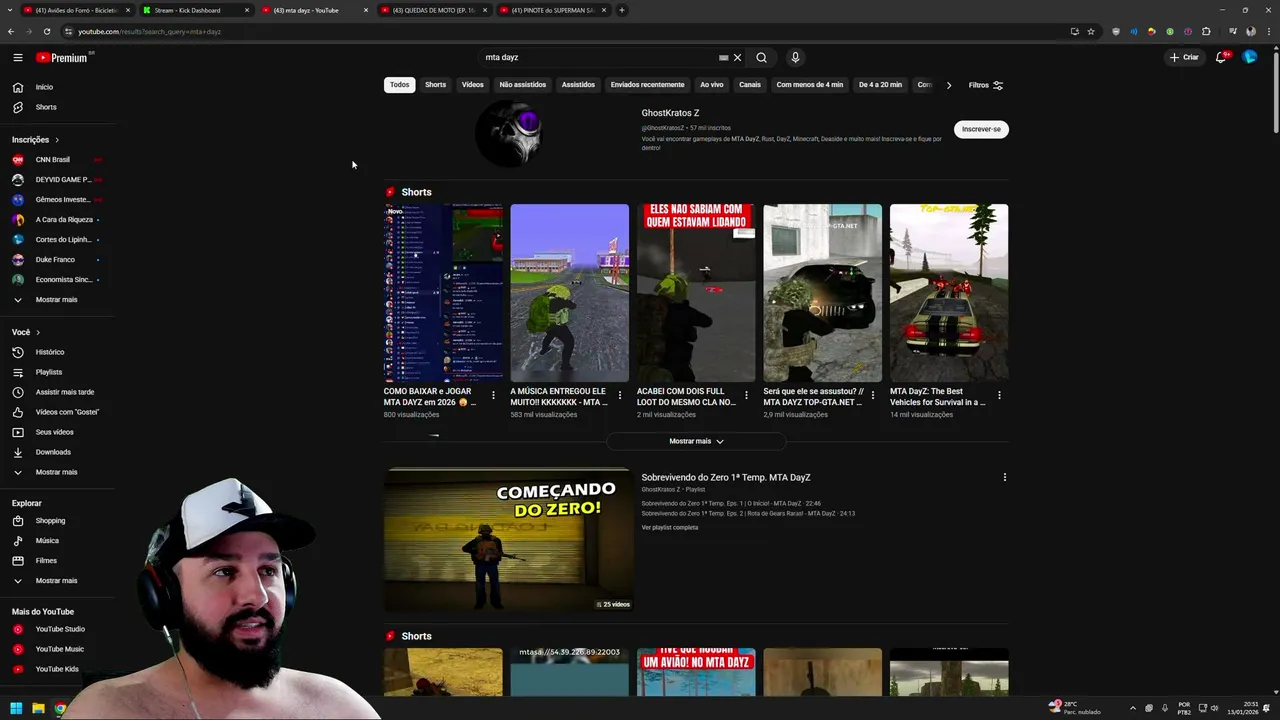The image size is (1280, 720).
Task: Expand Mostrar mais under Inscrições
Action: (x=58, y=300)
